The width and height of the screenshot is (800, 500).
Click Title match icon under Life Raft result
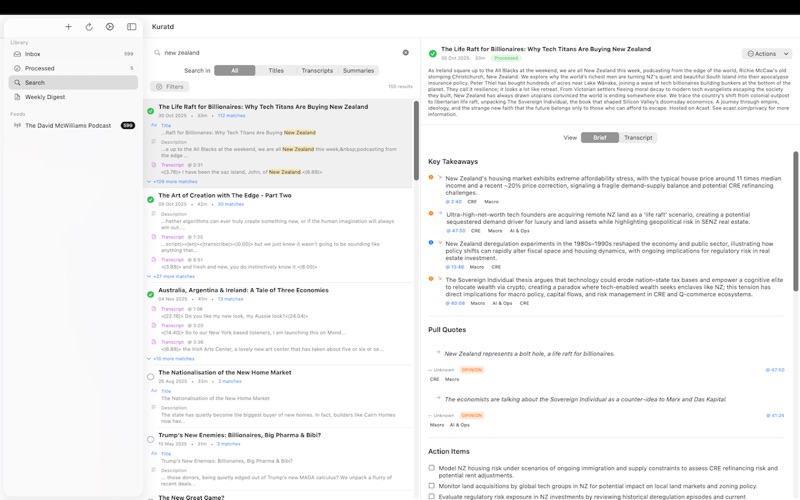tap(154, 125)
